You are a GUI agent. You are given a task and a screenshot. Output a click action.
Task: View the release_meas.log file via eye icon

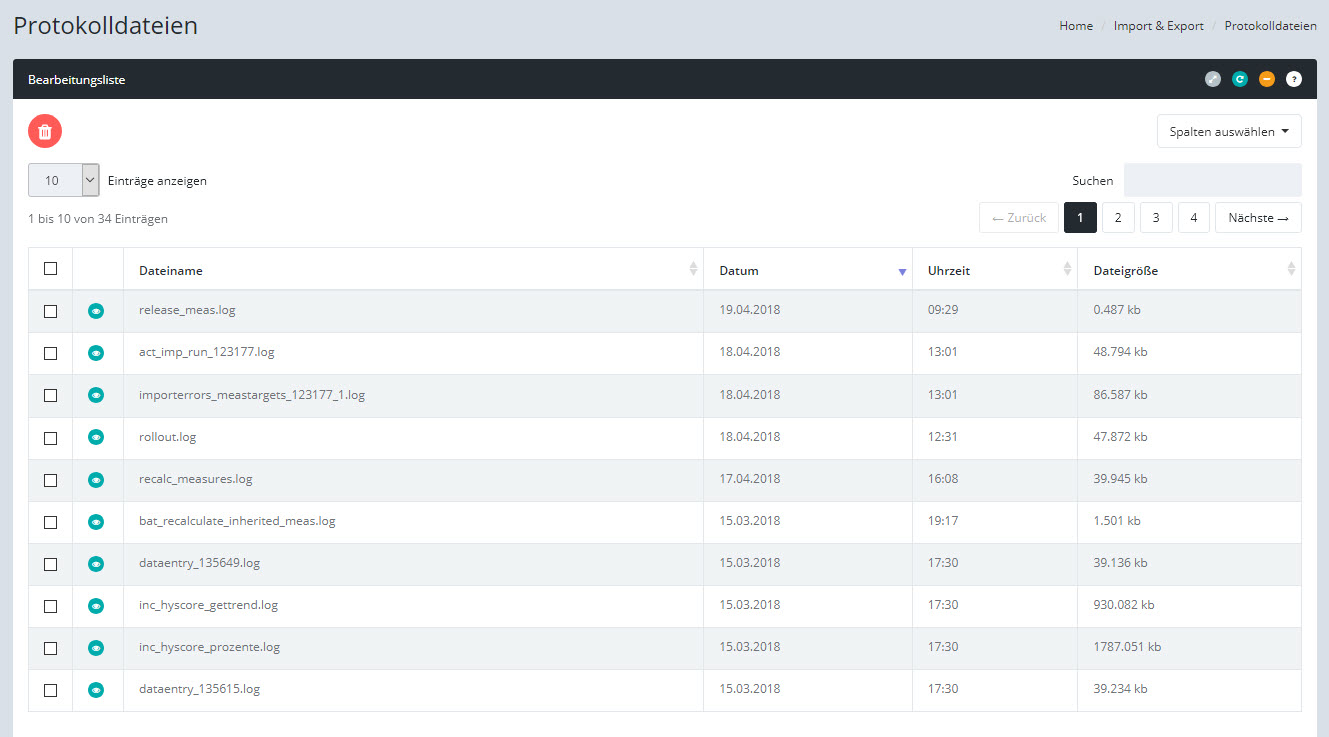pyautogui.click(x=96, y=311)
